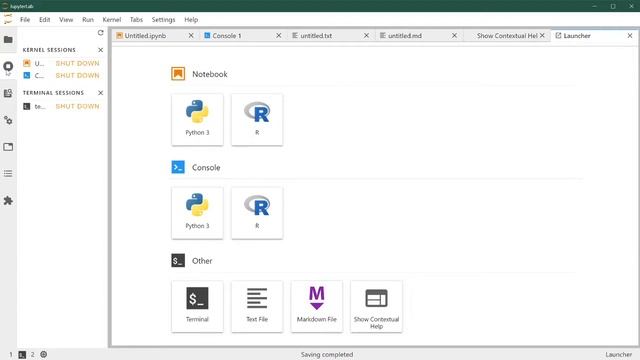Click the Notebook section bookmark icon
640x360 pixels.
(x=178, y=74)
